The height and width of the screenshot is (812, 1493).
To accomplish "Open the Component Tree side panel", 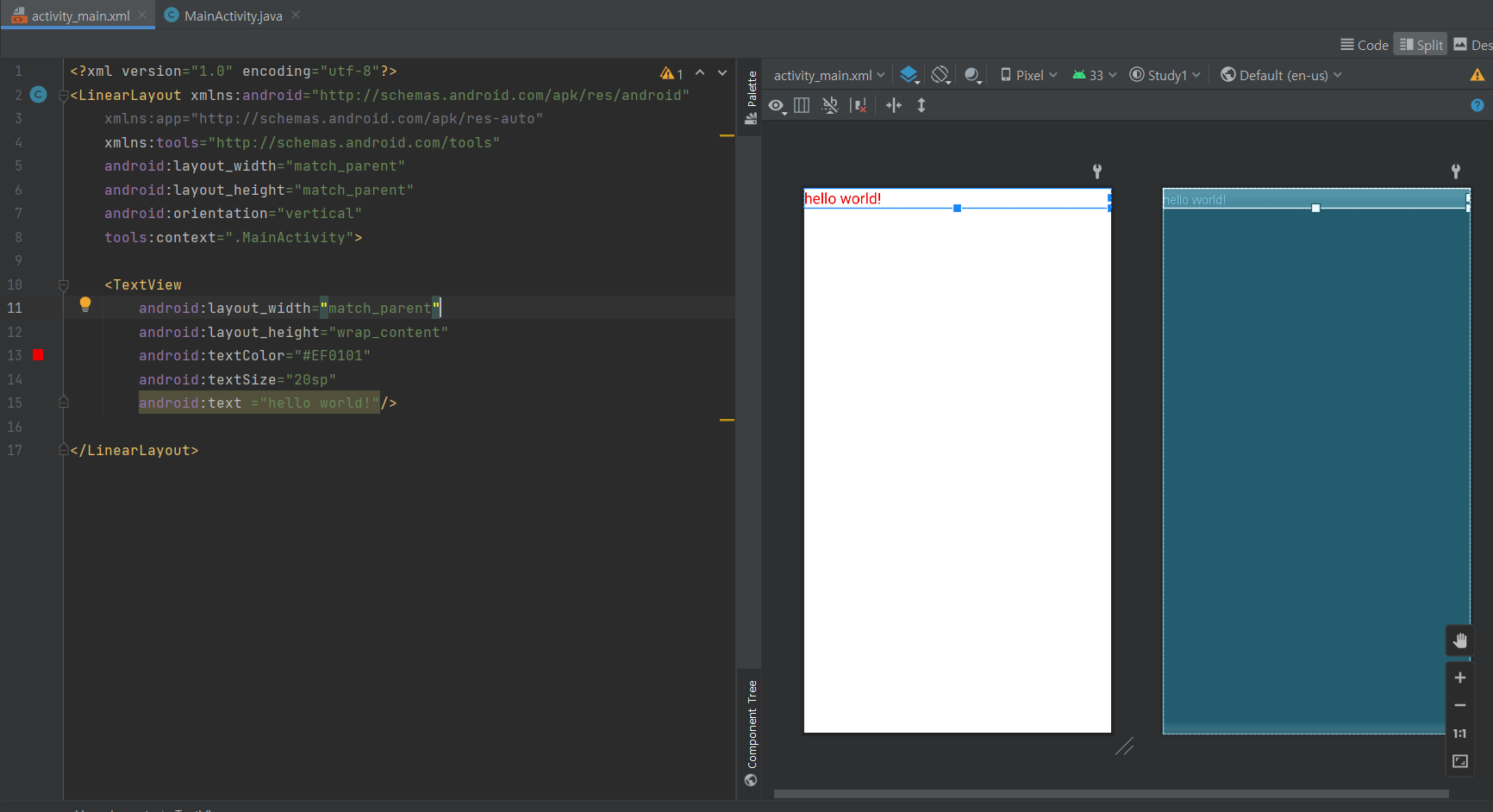I will [x=752, y=733].
